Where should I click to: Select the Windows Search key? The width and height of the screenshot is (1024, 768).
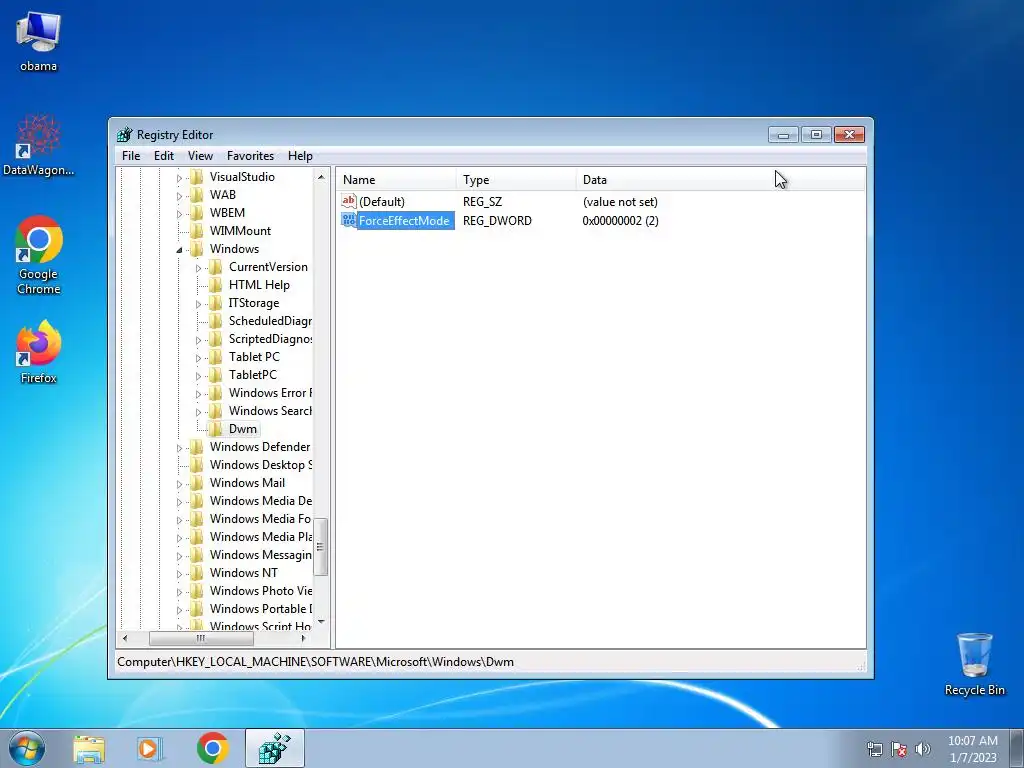[270, 411]
